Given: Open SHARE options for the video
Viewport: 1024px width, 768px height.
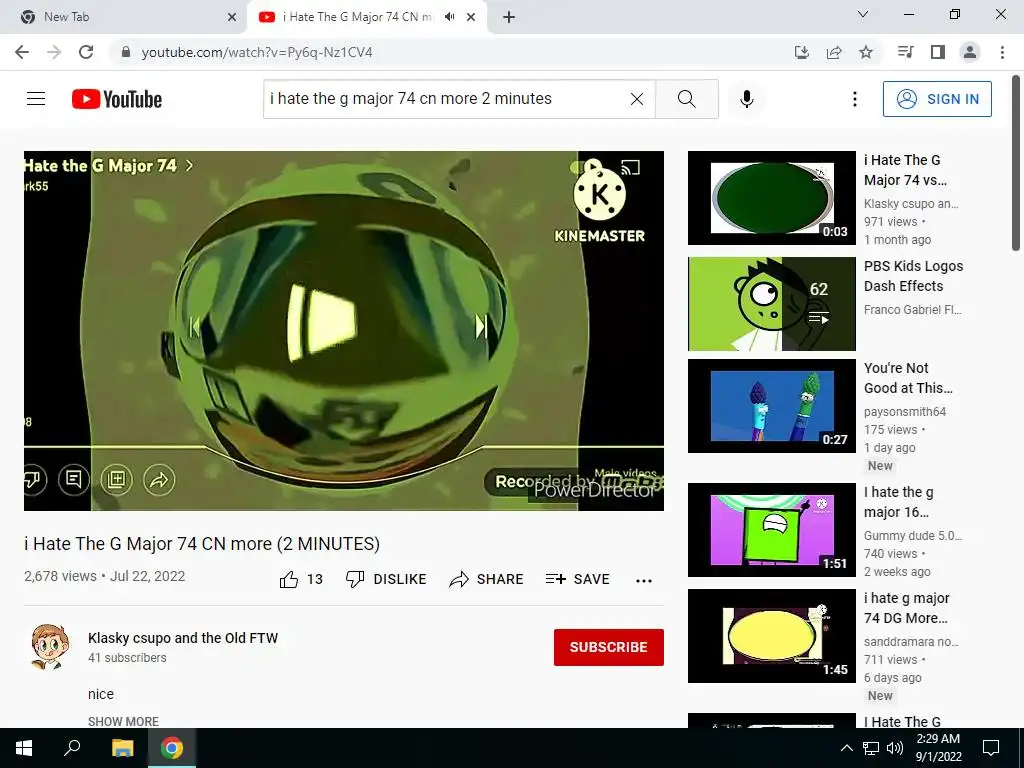Looking at the screenshot, I should pos(487,579).
